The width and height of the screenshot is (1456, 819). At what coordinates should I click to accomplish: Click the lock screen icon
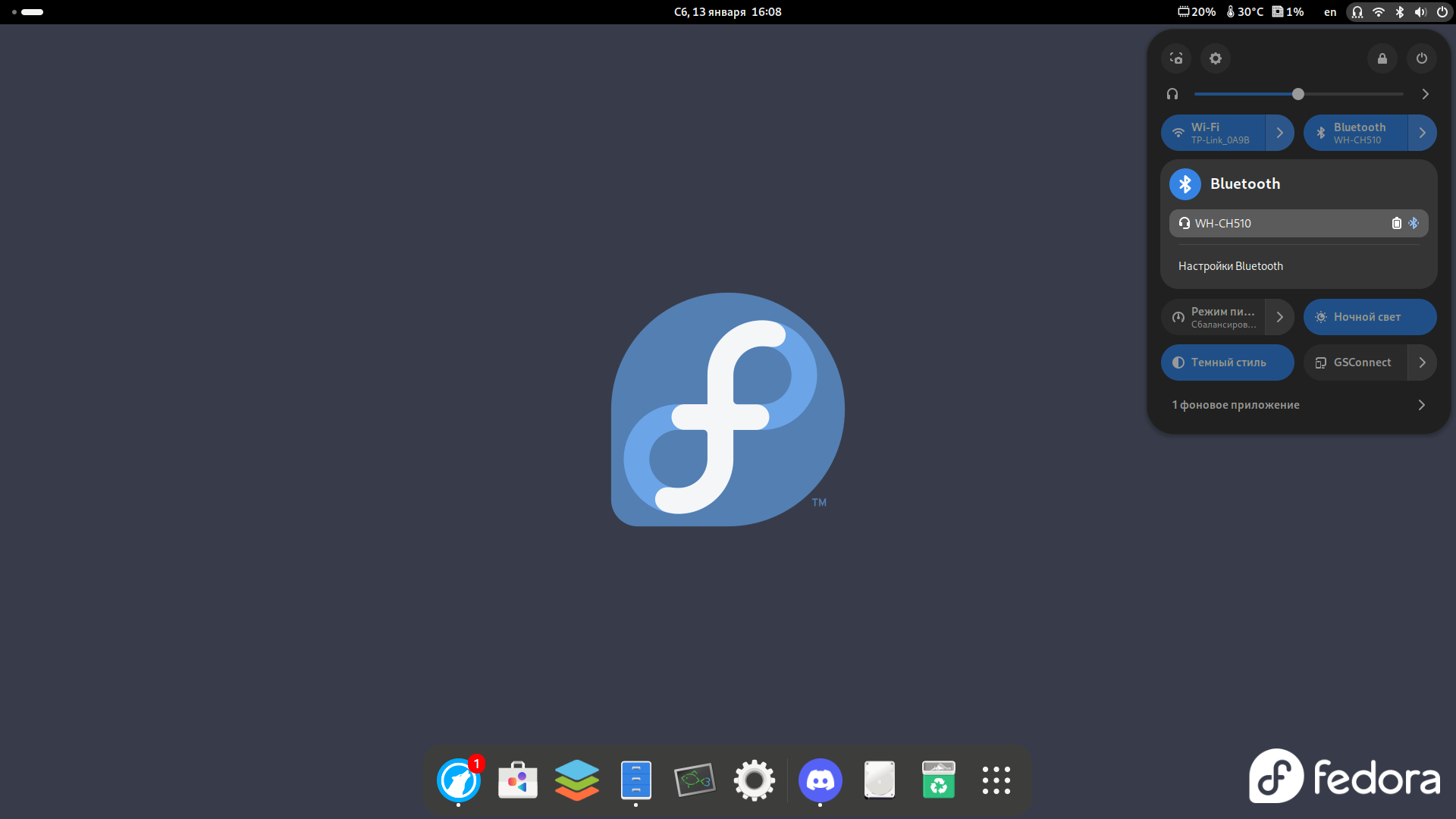tap(1382, 58)
